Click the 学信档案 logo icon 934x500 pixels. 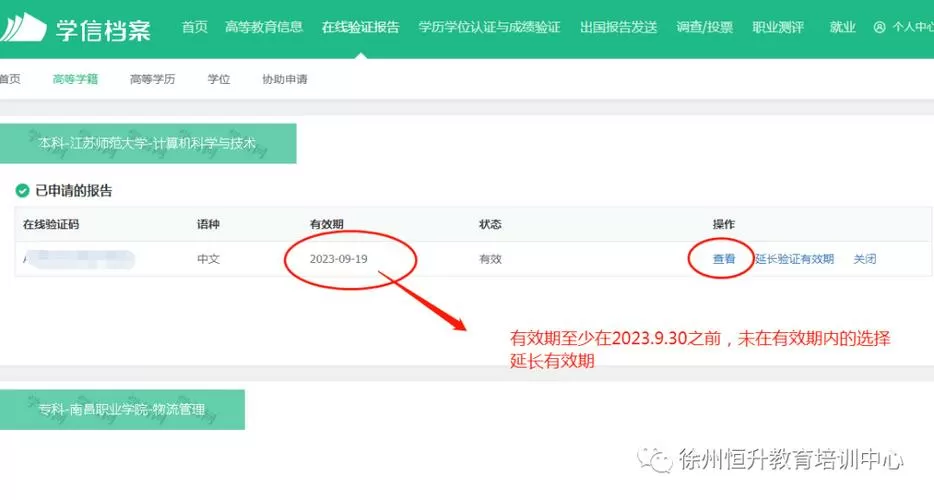tap(23, 27)
